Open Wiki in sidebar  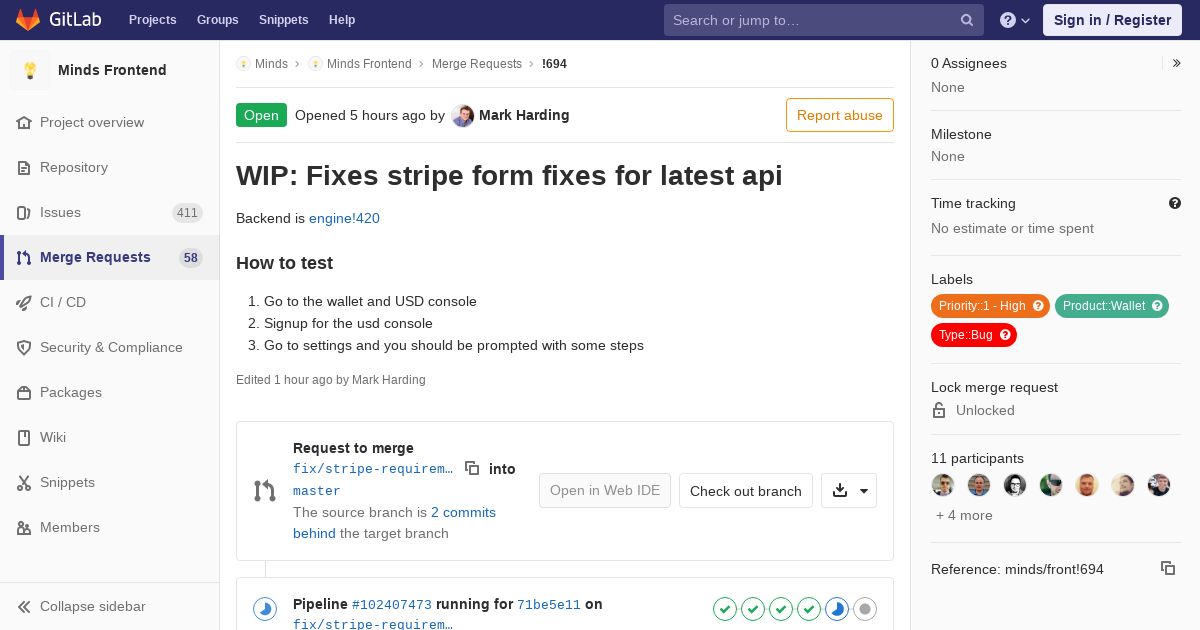[109, 437]
